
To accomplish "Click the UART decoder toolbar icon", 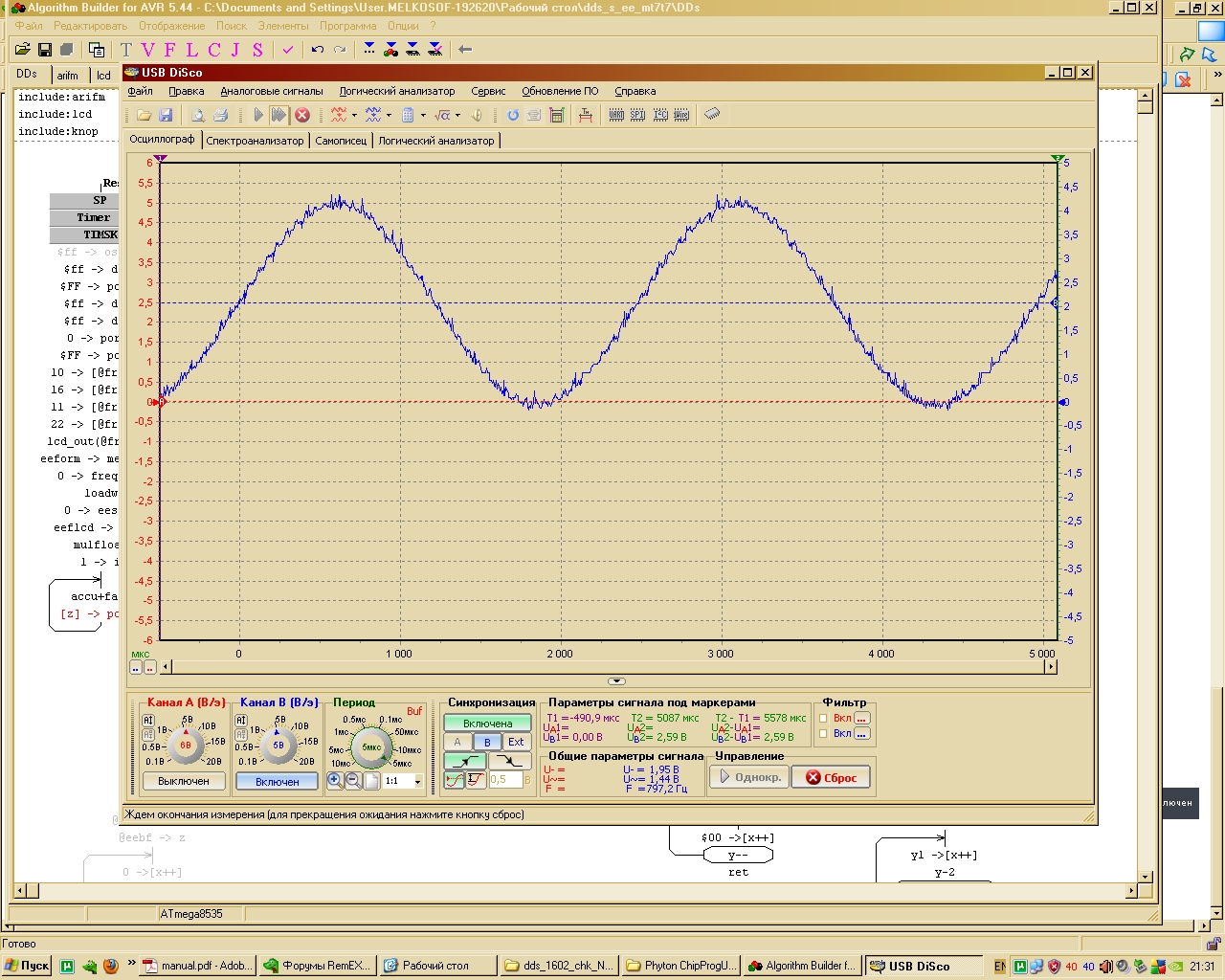I will 616,115.
